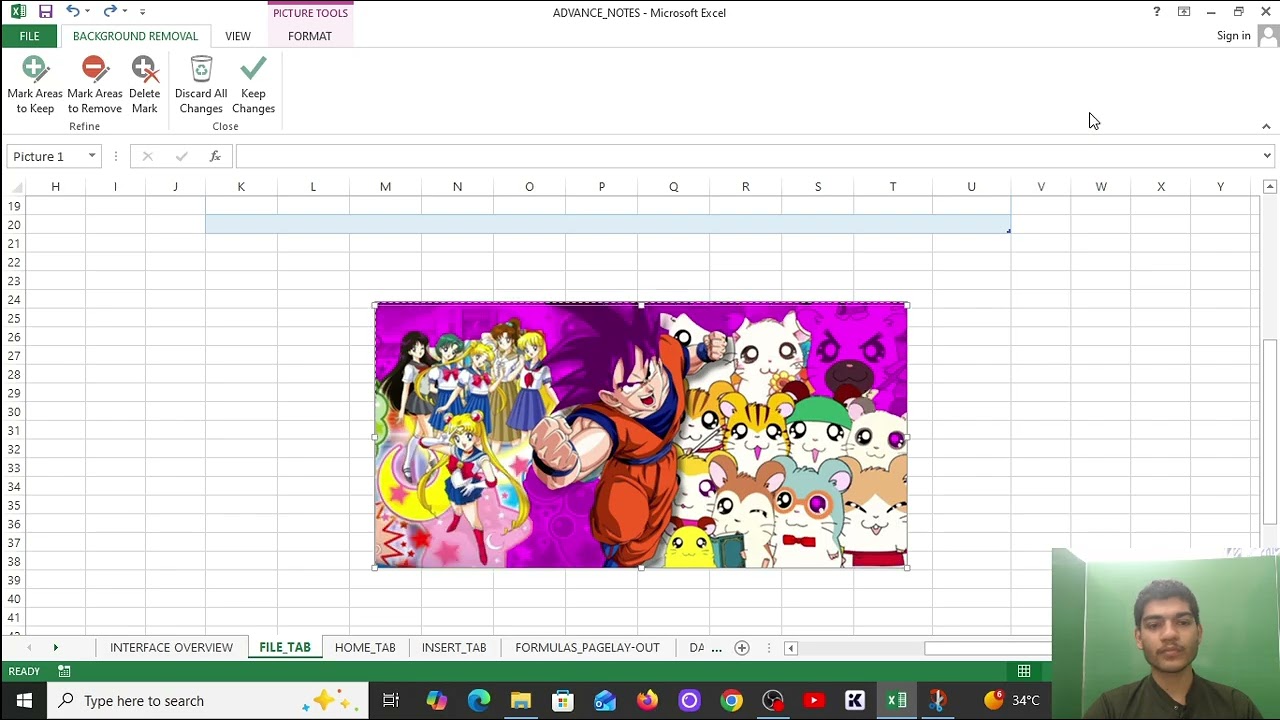This screenshot has width=1280, height=720.
Task: Click the weather widget showing 34°C
Action: coord(1012,700)
